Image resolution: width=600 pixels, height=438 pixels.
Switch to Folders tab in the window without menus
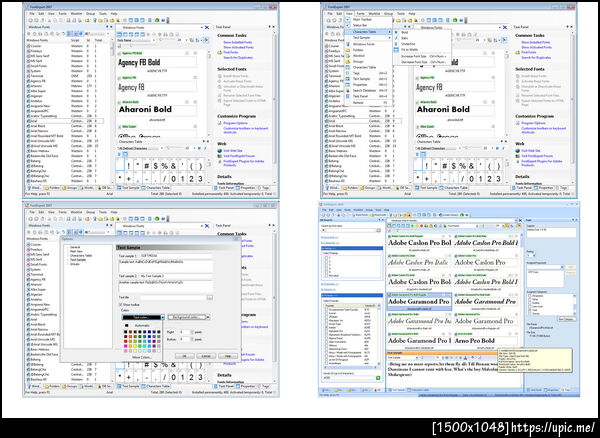point(52,188)
